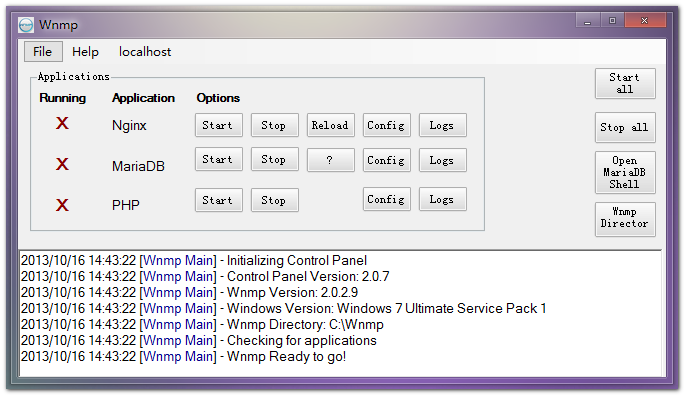Click the 'Running' column header
684x395 pixels.
[62, 98]
